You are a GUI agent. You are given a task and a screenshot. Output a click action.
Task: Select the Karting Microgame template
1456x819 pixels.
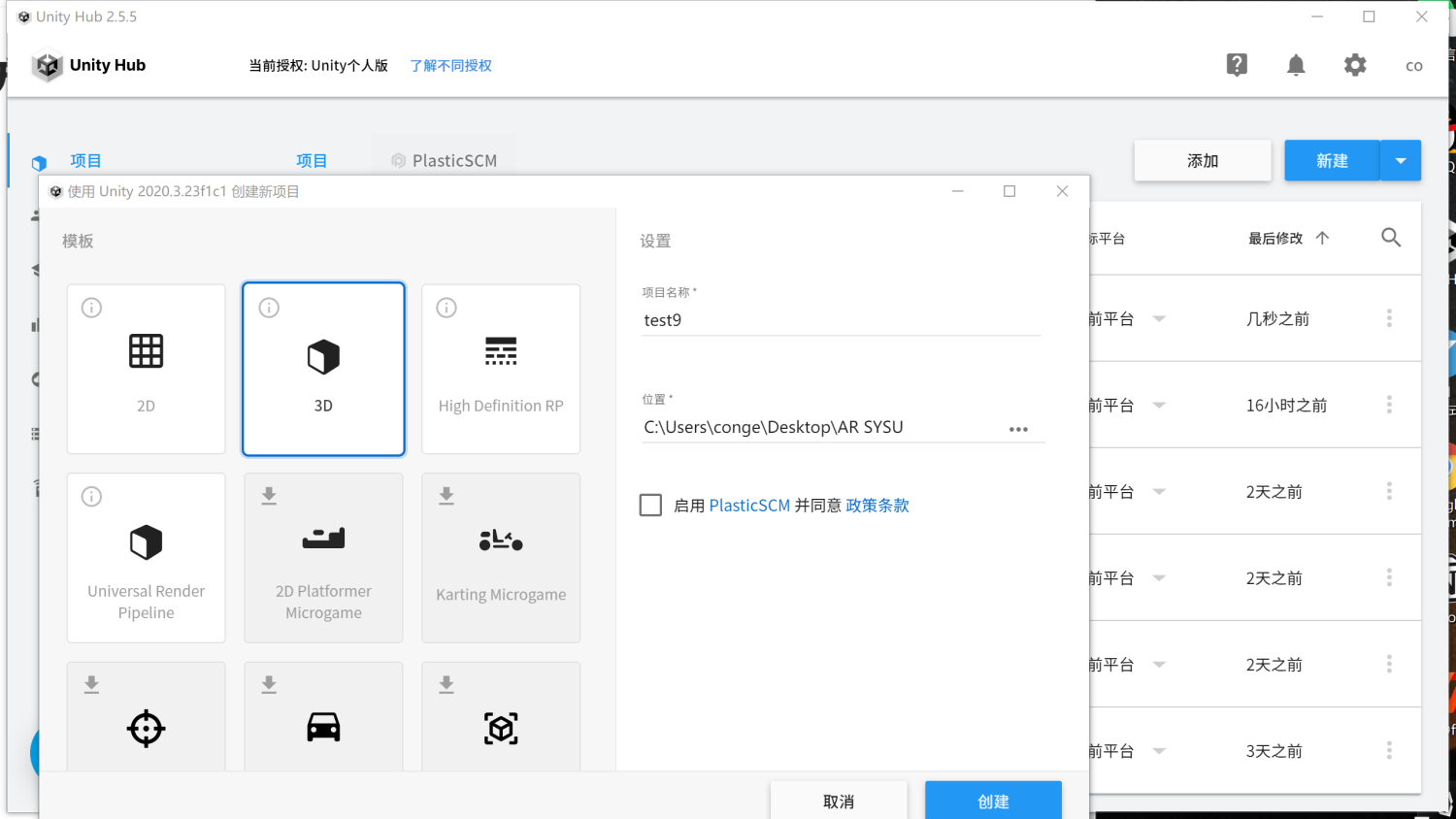501,558
